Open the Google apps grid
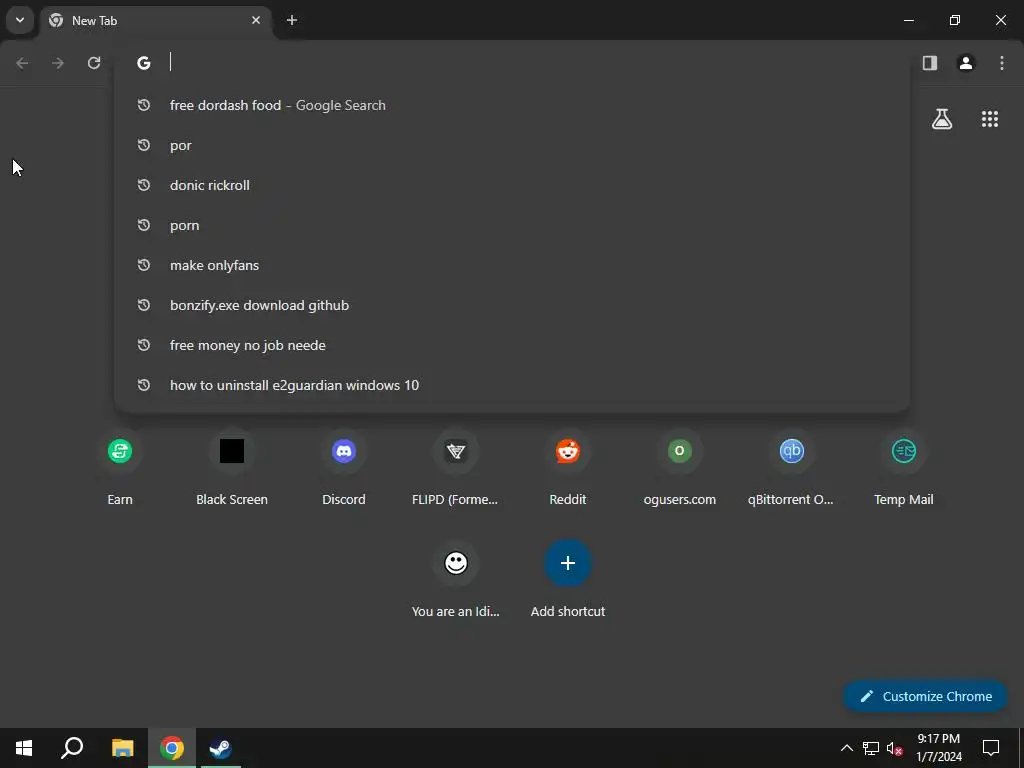1024x768 pixels. [990, 119]
